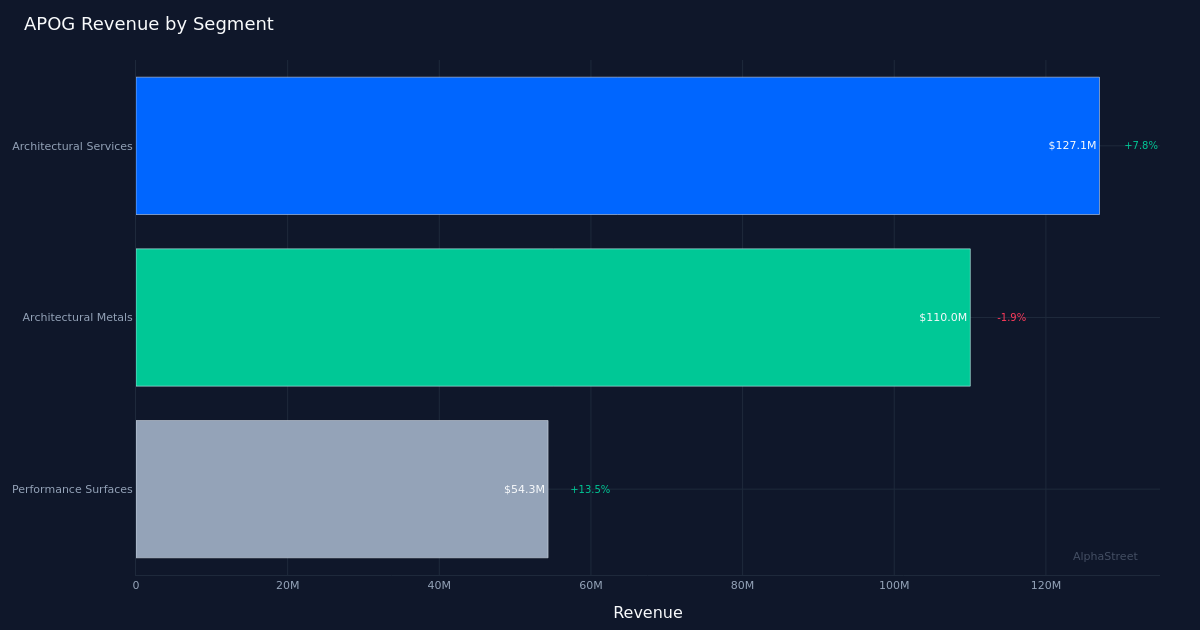The height and width of the screenshot is (630, 1200).
Task: Click the 100M tick on x-axis
Action: click(894, 586)
